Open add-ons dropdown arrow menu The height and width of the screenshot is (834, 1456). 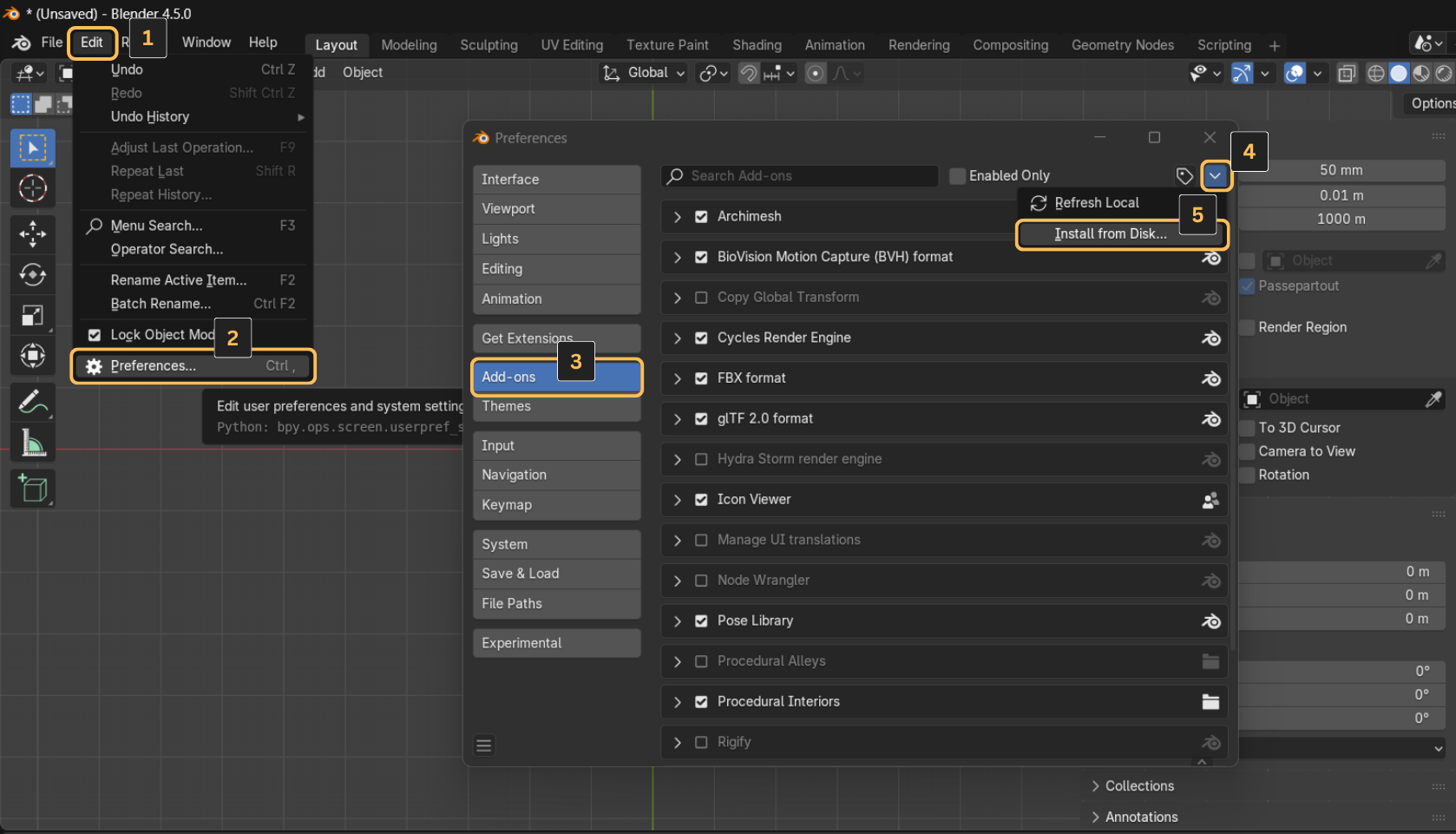(x=1215, y=176)
